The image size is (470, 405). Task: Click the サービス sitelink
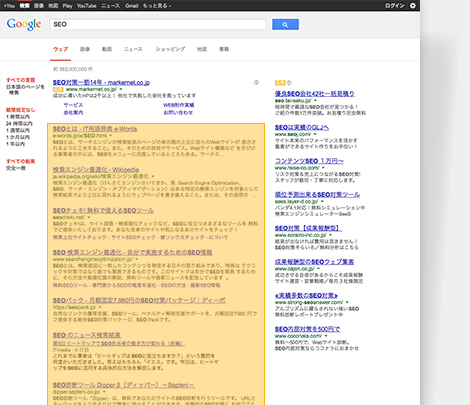[73, 105]
